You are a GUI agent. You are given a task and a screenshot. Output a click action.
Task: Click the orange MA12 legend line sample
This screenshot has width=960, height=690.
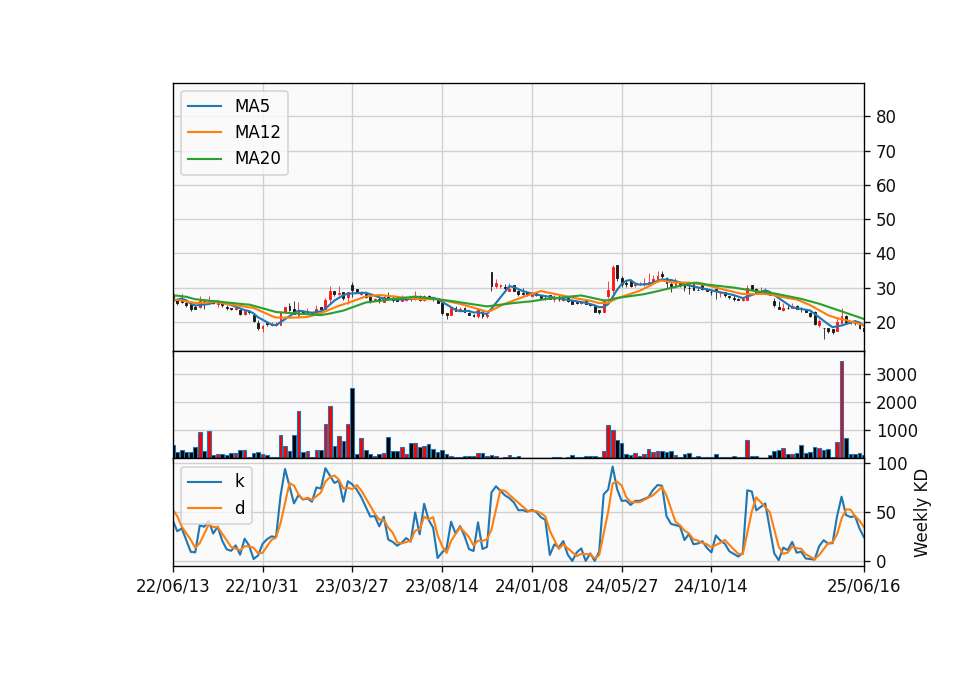point(204,132)
